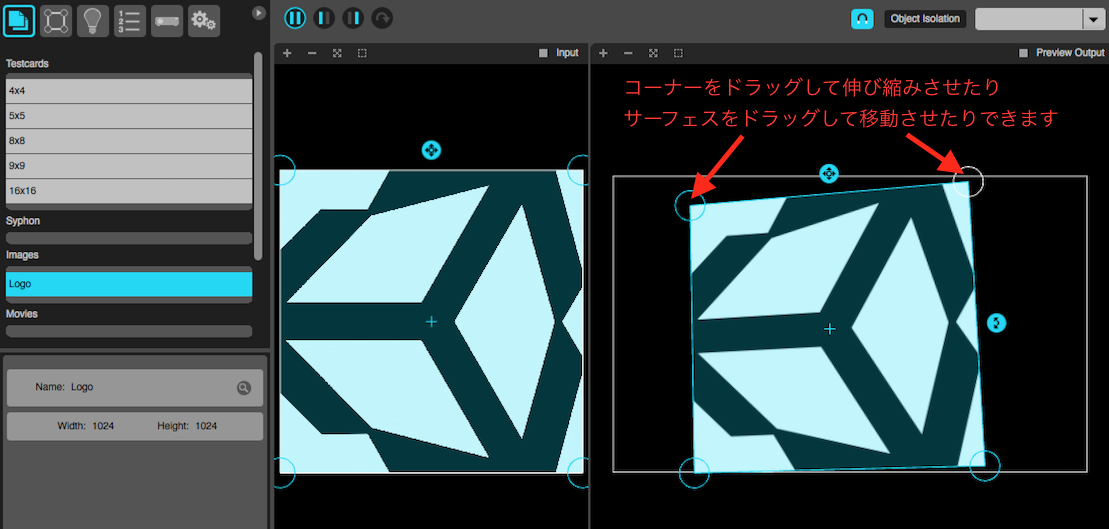
Task: Select the Output surface bottom-left corner handle
Action: click(x=694, y=472)
